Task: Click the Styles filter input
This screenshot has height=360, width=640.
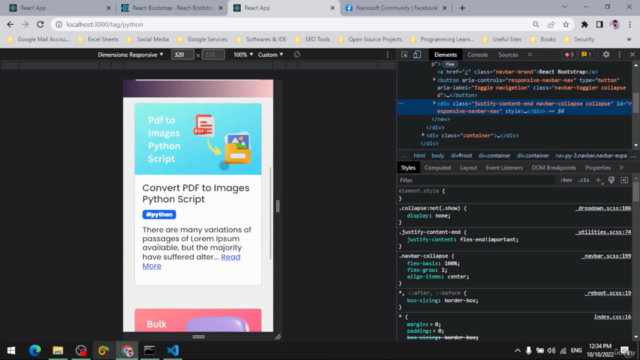Action: (x=476, y=180)
